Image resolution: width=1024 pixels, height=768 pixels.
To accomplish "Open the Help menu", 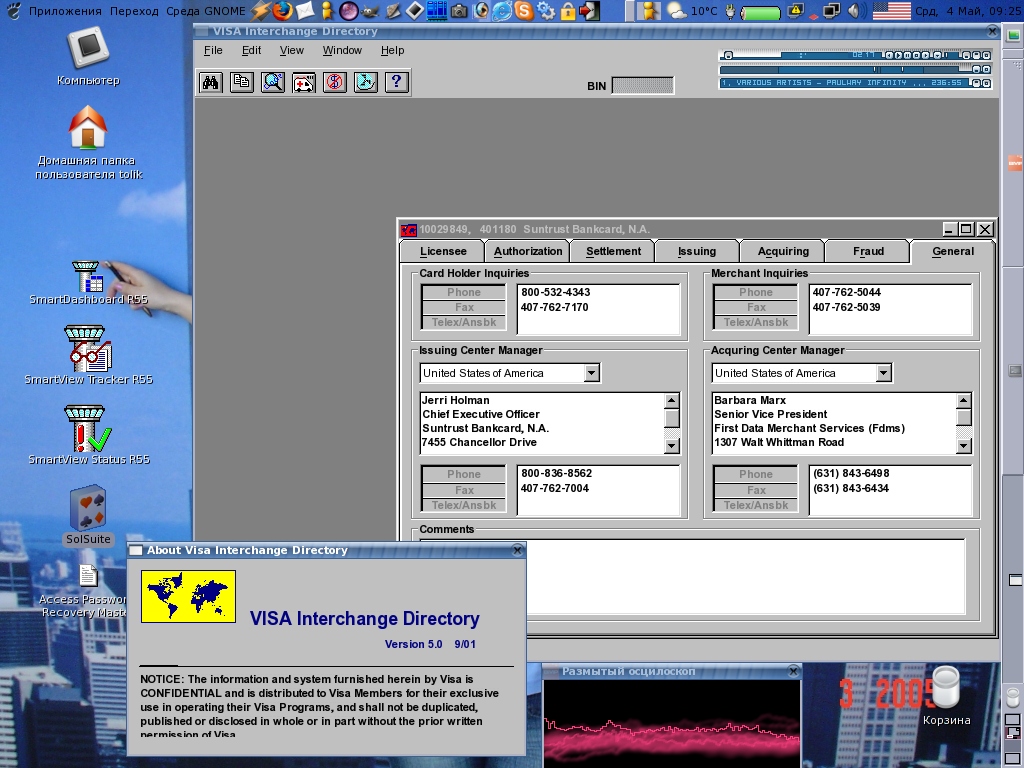I will [x=392, y=50].
